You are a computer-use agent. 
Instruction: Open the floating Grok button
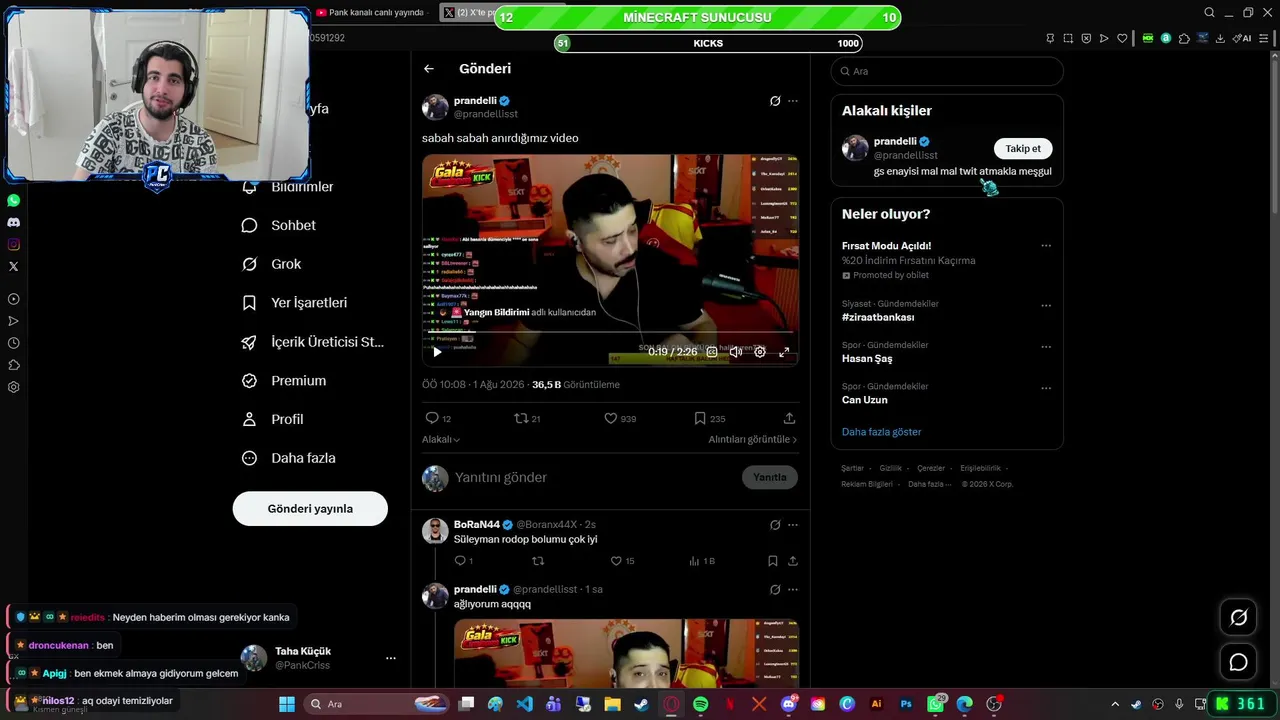pos(1238,618)
